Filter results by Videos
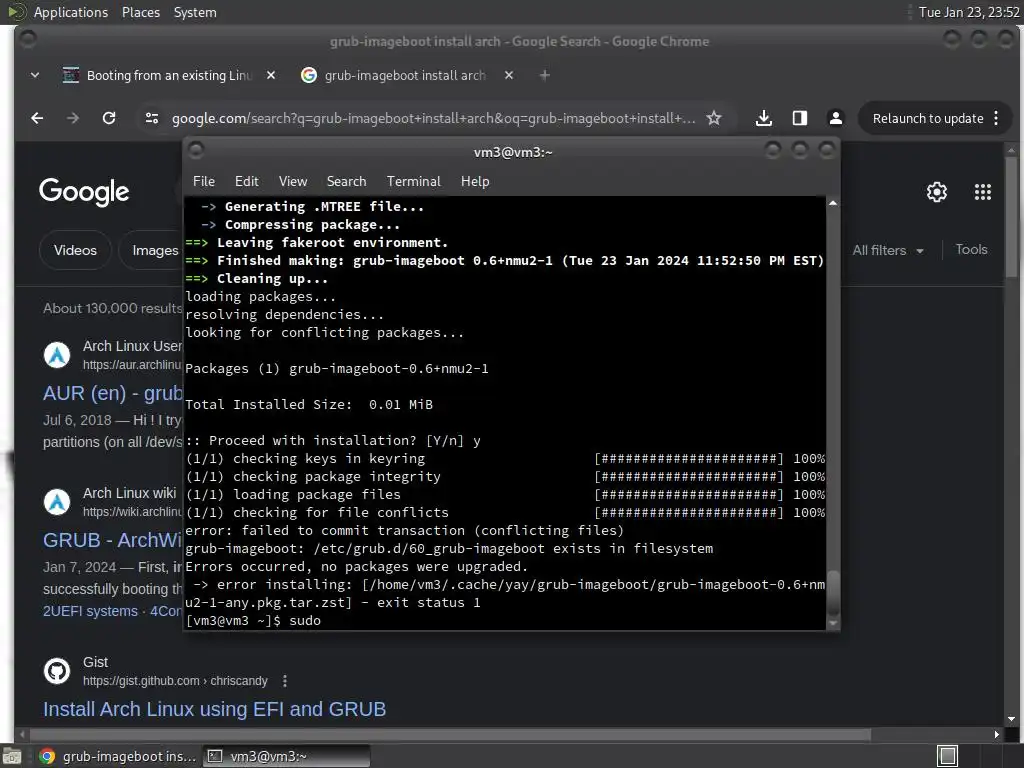1024x768 pixels. [75, 250]
